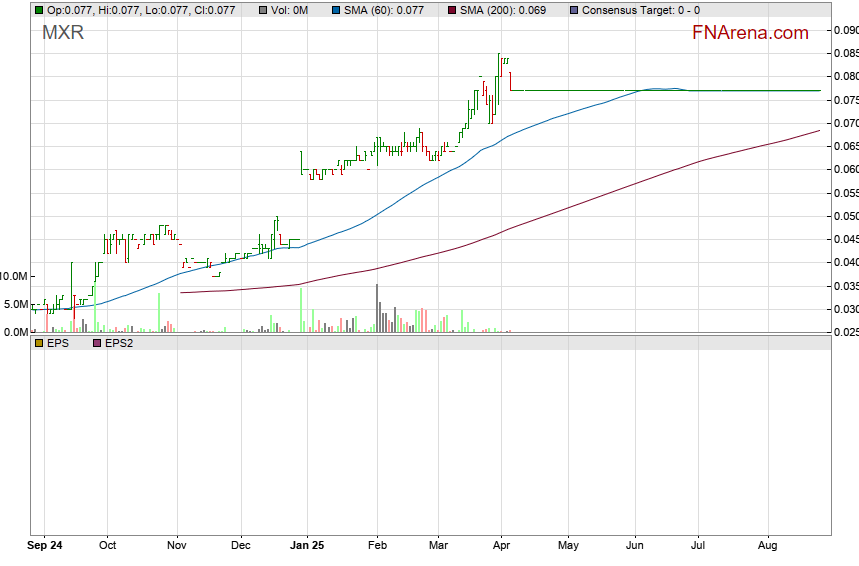Click the 0.025 price axis label

[845, 332]
